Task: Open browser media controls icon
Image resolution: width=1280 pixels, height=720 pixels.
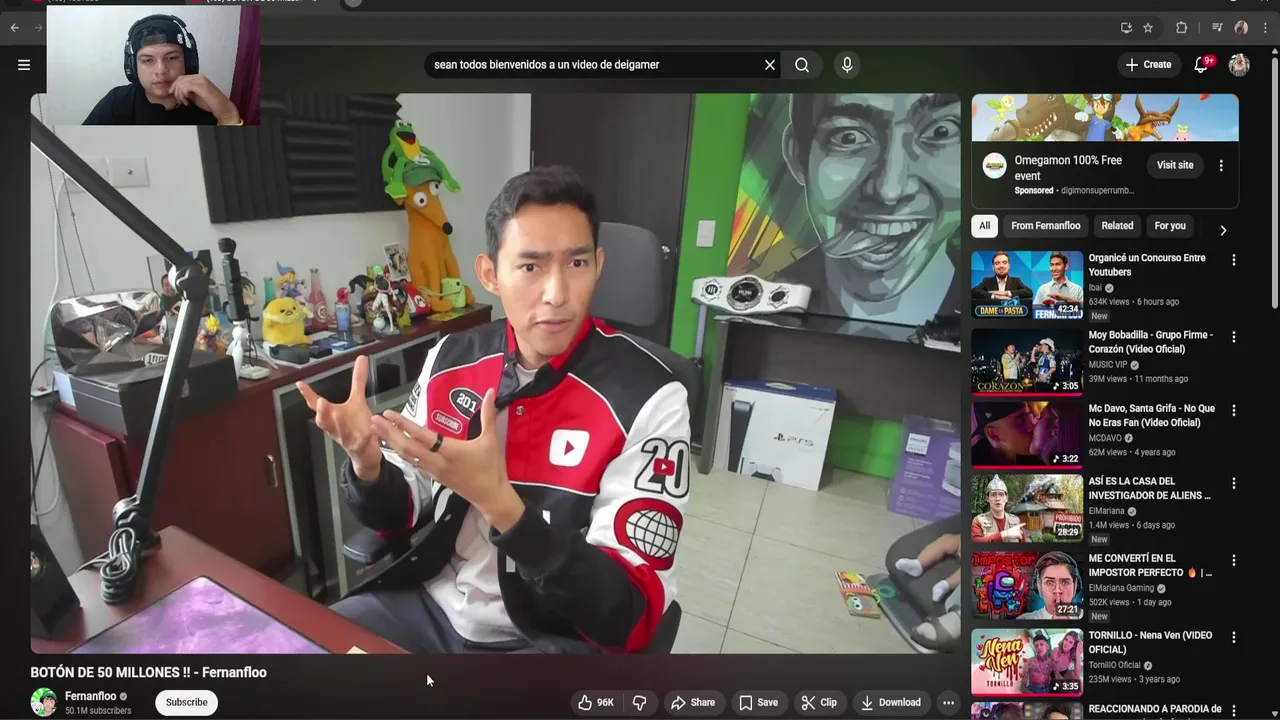Action: (1217, 28)
